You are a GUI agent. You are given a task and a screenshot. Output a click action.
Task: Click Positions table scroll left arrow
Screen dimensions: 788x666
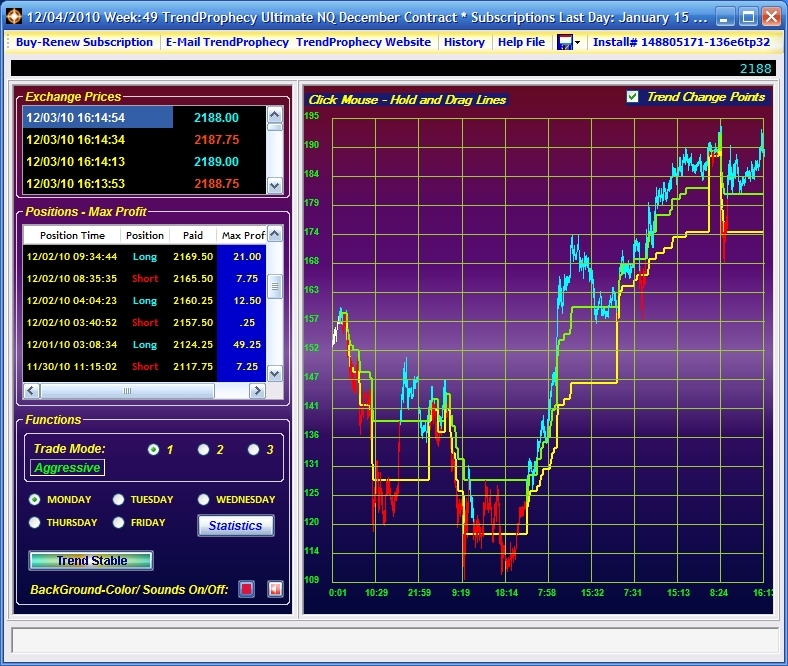[31, 391]
